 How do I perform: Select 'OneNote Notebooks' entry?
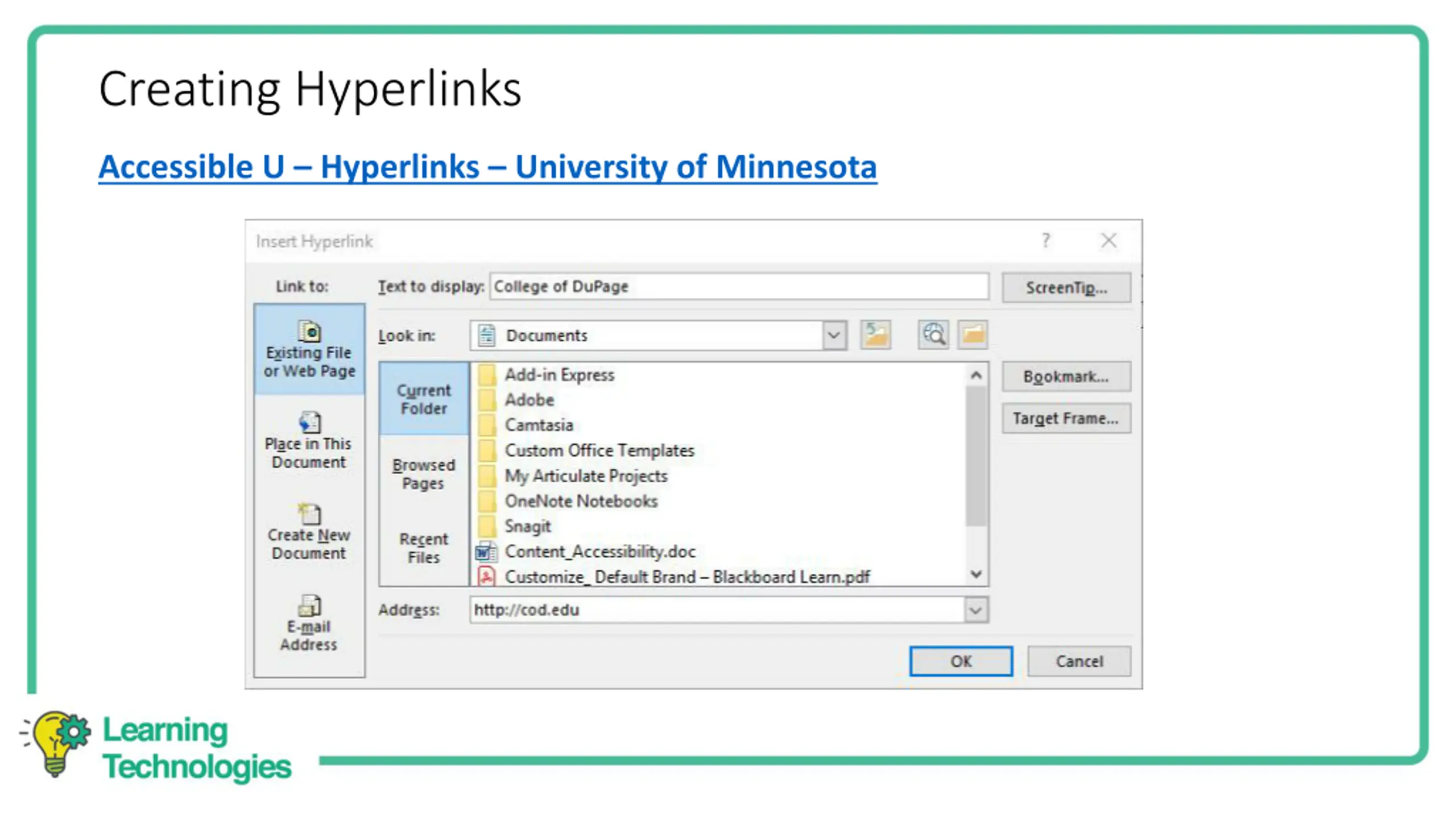point(581,501)
